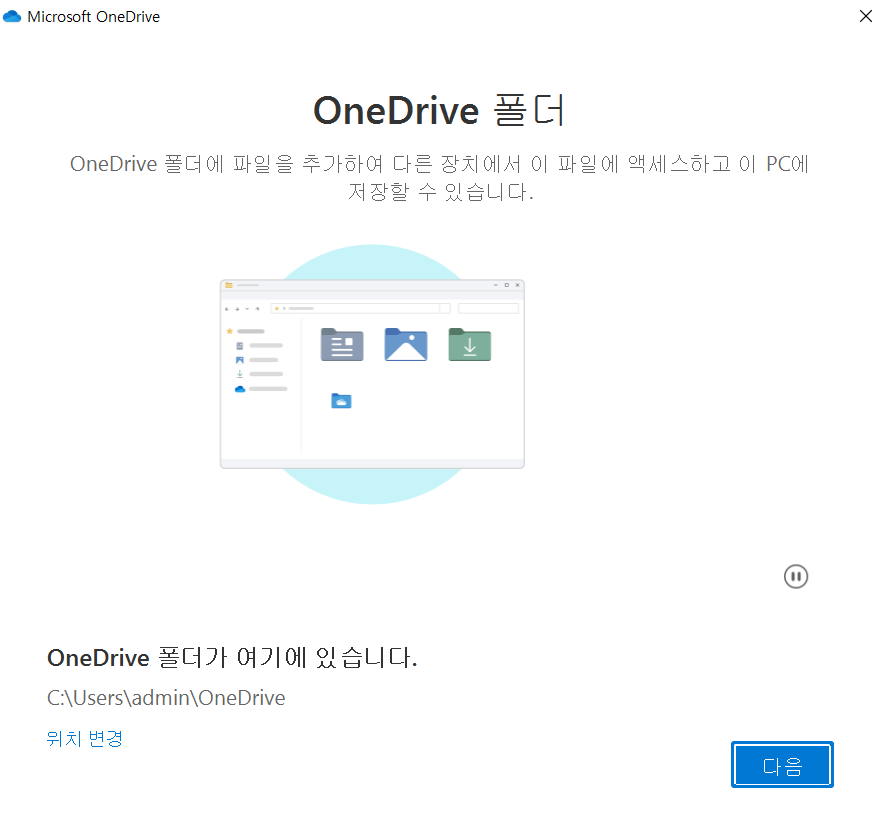879x818 pixels.
Task: Close the OneDrive setup window
Action: [864, 16]
